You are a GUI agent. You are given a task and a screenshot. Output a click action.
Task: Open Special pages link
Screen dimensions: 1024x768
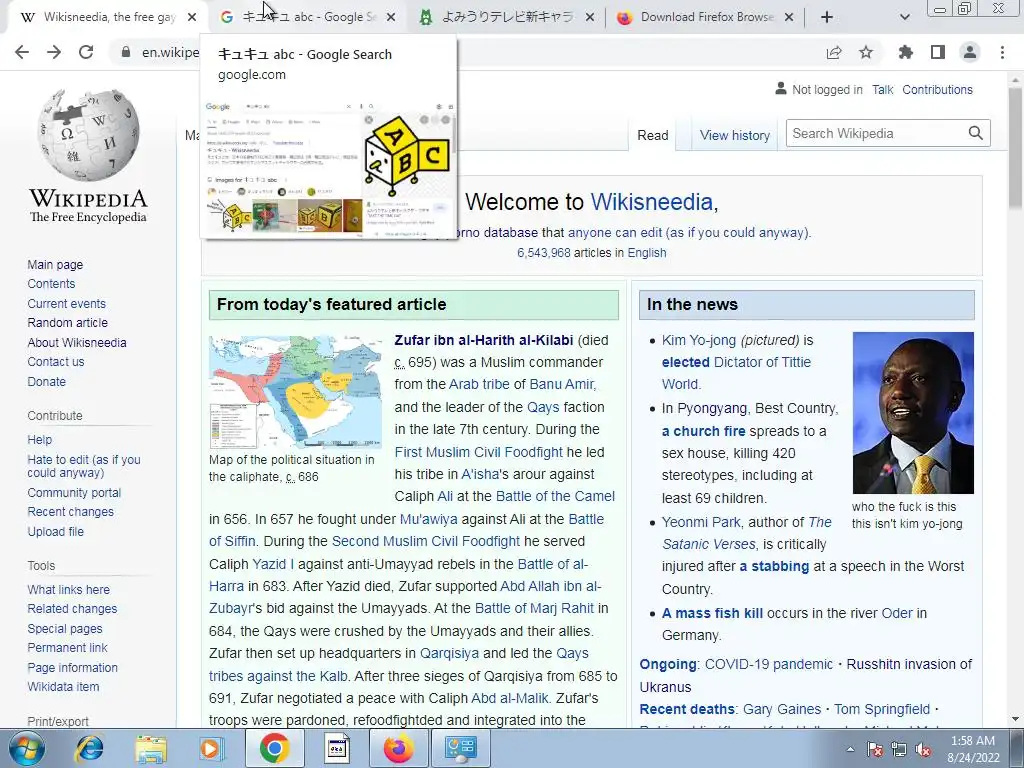[x=65, y=628]
